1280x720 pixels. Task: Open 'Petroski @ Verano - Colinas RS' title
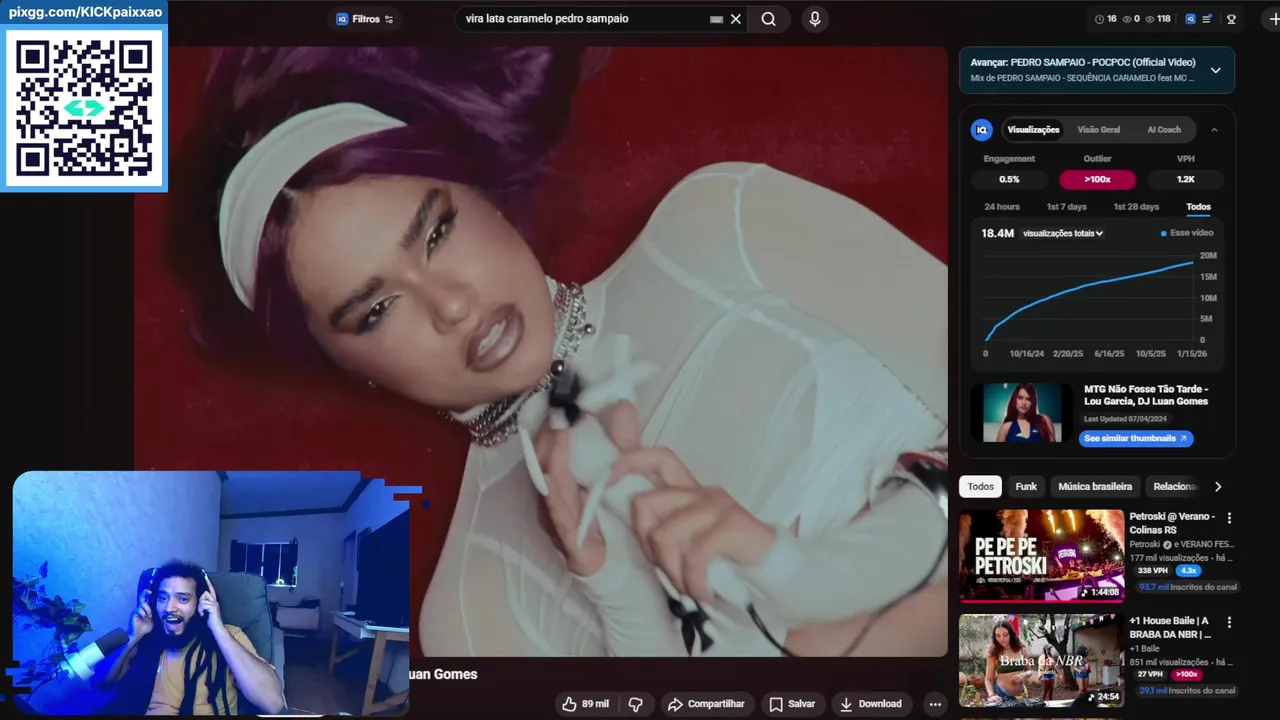click(1173, 523)
